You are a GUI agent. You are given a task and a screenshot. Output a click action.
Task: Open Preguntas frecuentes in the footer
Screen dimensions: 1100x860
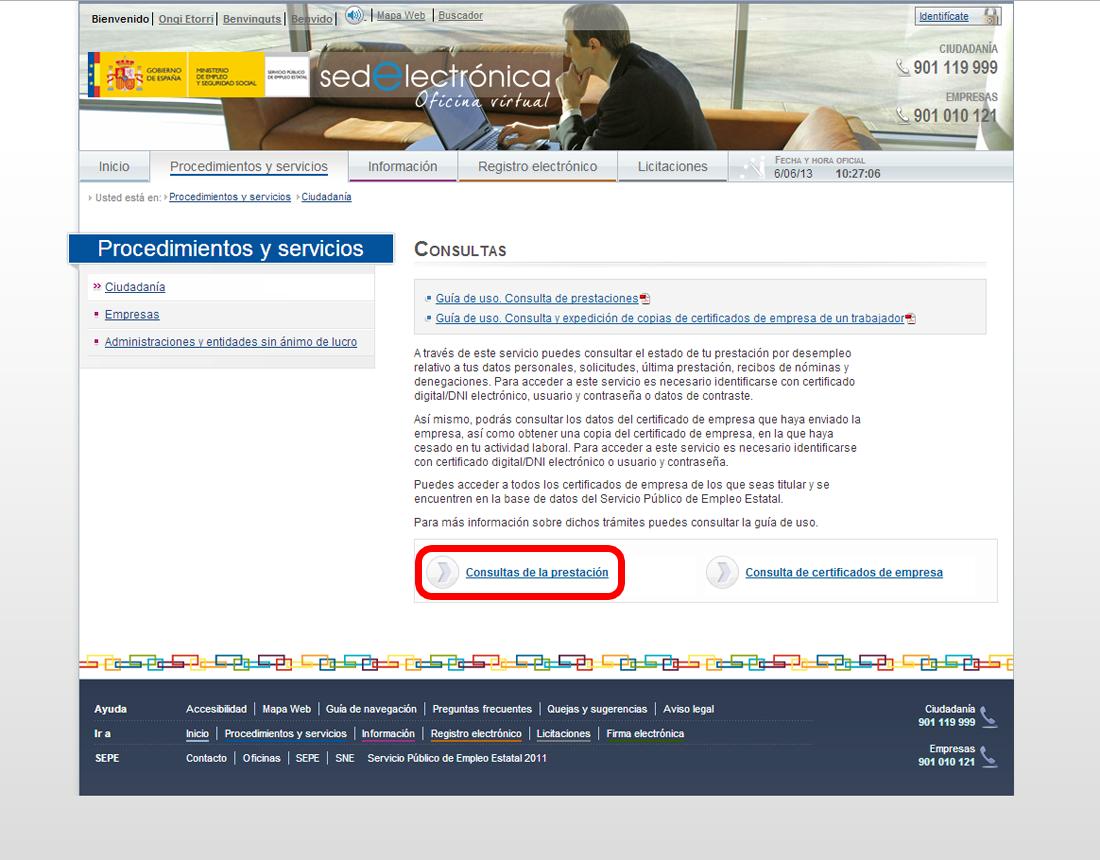482,709
